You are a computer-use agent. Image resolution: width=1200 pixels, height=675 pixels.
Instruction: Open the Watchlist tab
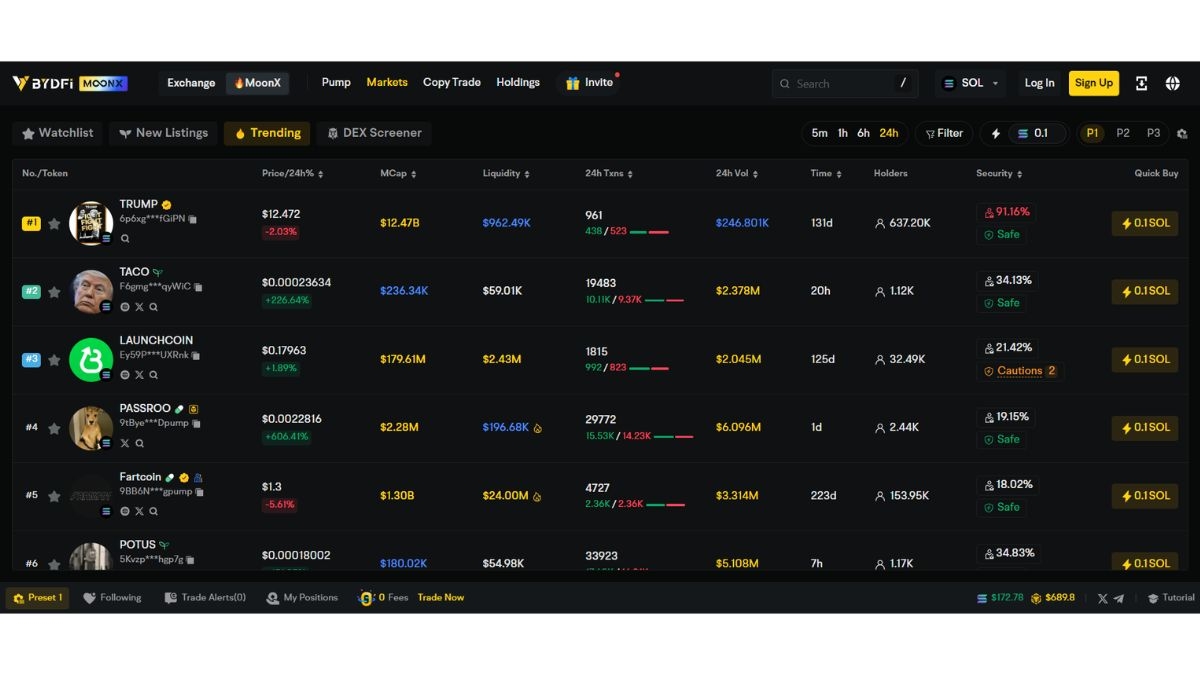click(x=58, y=133)
